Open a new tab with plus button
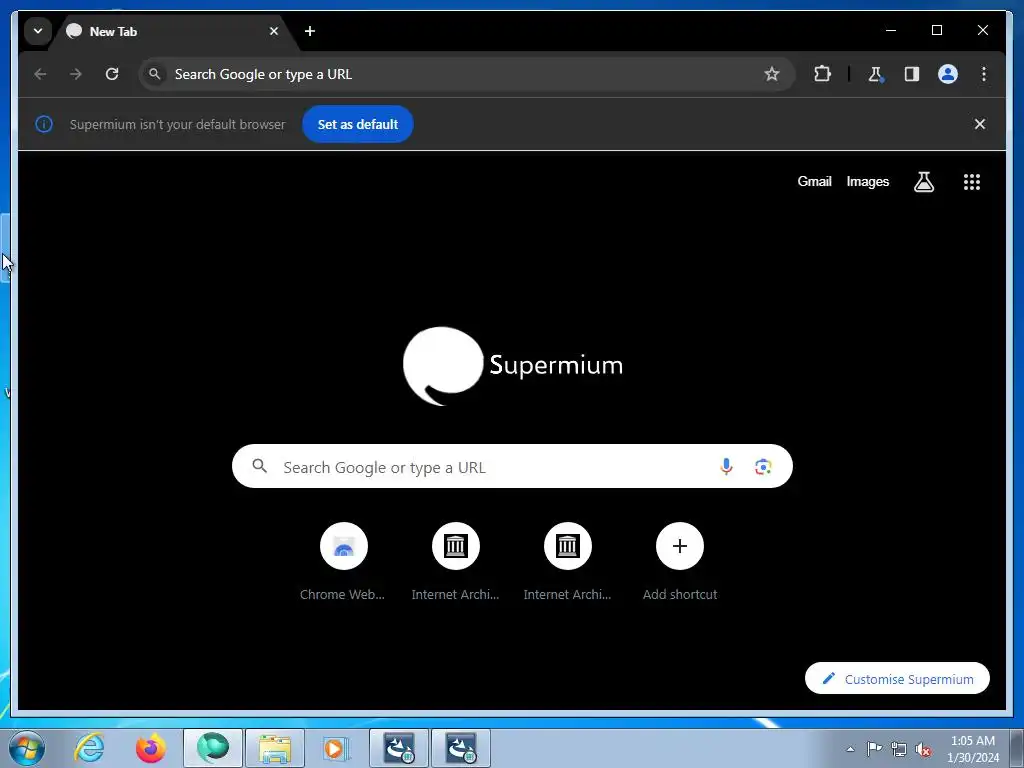The image size is (1024, 768). 310,31
